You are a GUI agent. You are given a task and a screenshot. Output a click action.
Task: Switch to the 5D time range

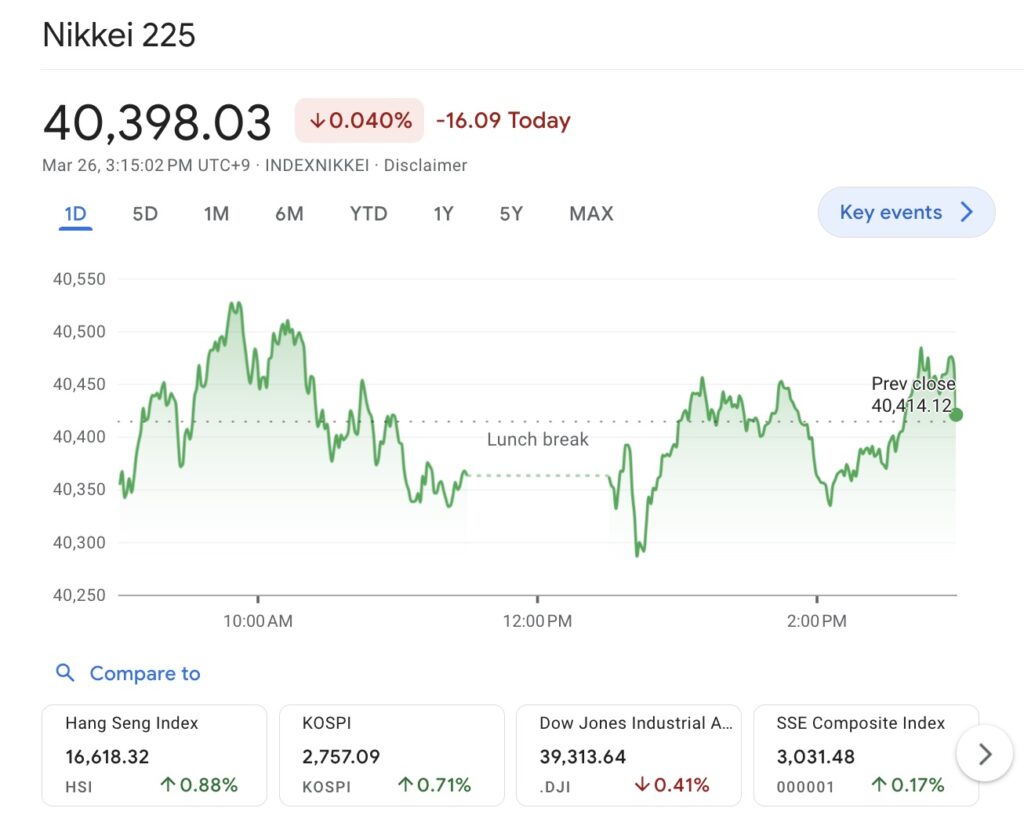(145, 214)
